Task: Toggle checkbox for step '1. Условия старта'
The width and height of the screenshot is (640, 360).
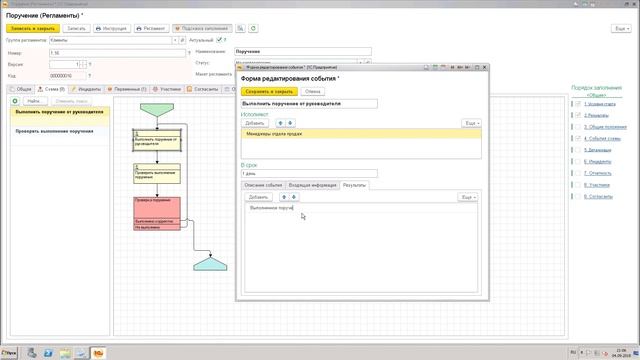Action: 578,104
